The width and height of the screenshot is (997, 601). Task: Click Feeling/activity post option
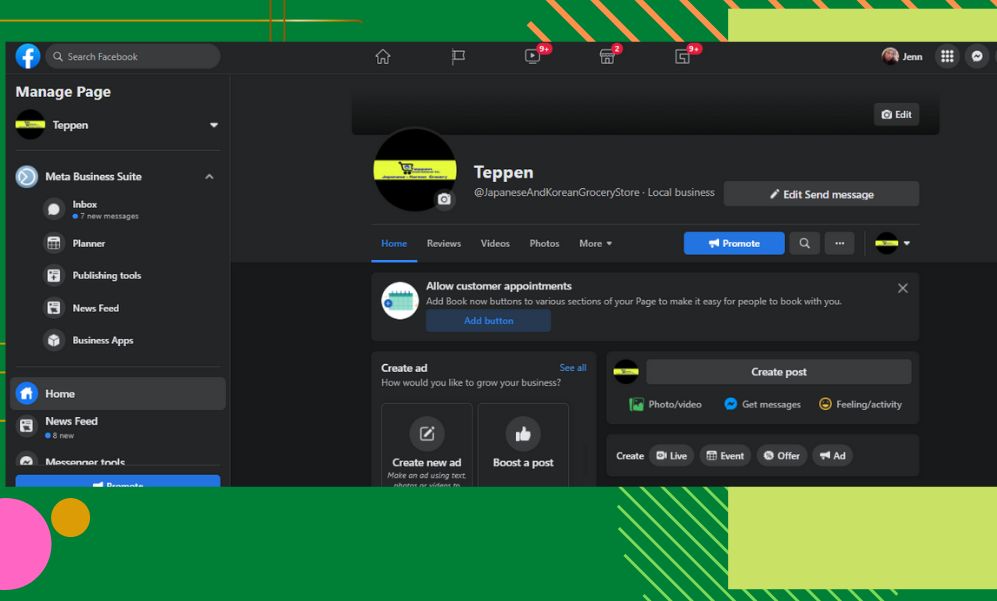point(860,404)
